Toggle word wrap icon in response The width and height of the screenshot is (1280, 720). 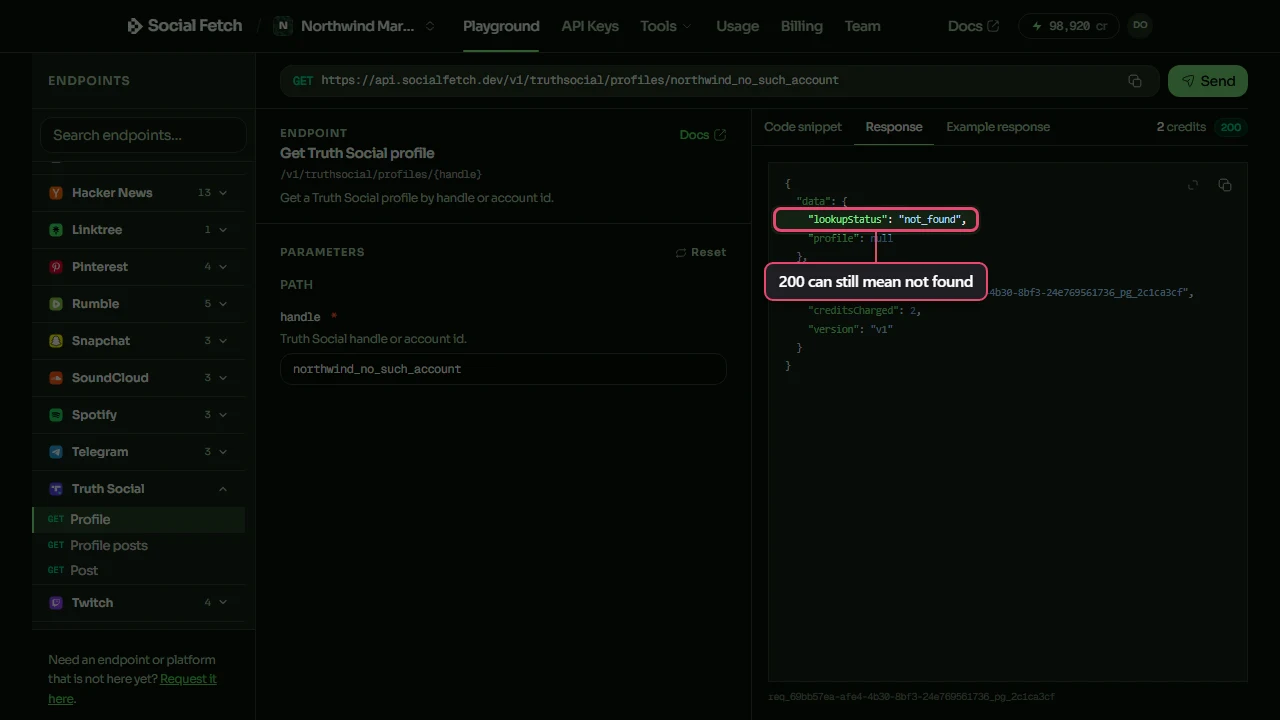coord(1193,185)
